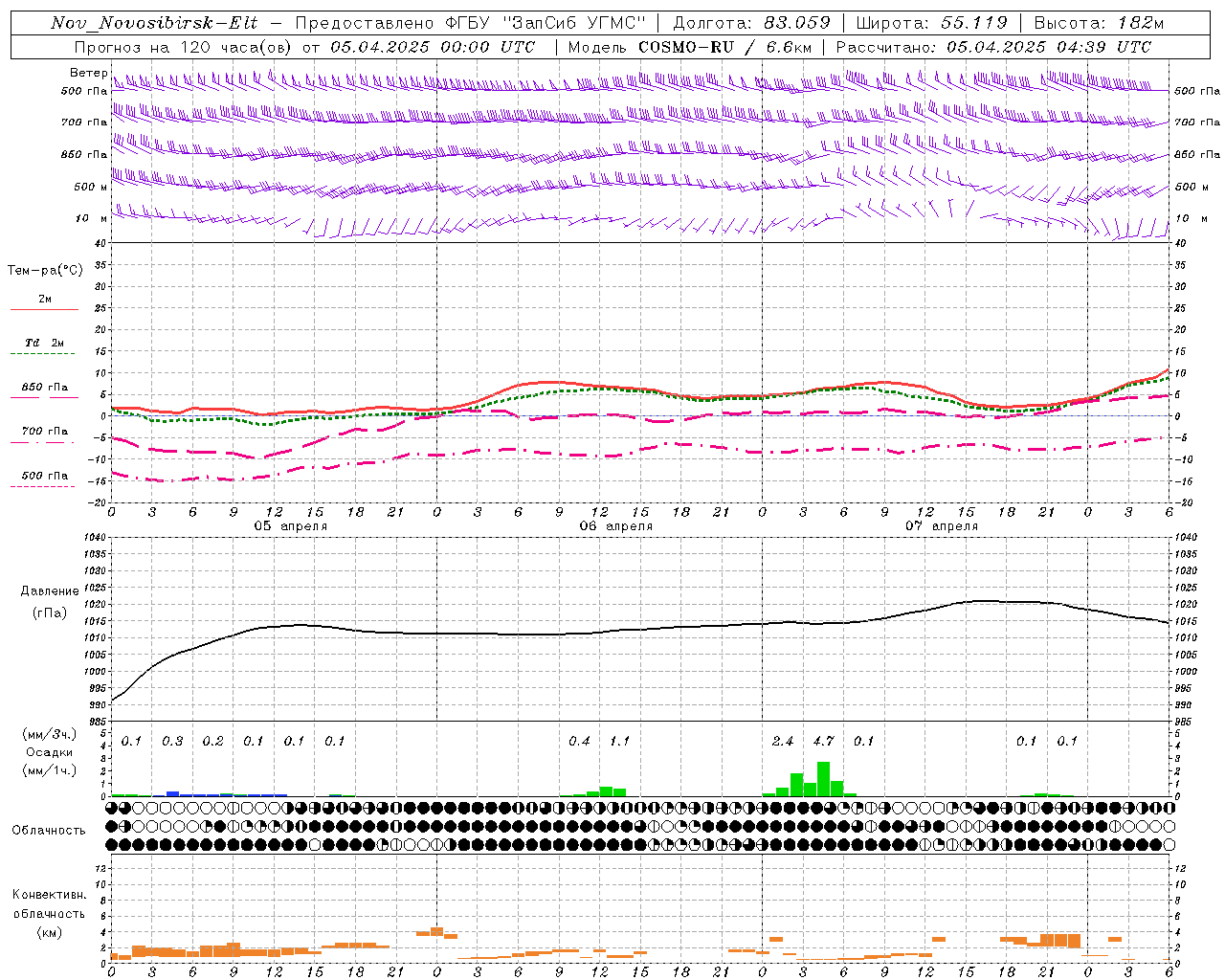Select the forecast header Прогноз на 120 часа(ов)
Image resolution: width=1225 pixels, height=980 pixels.
pyautogui.click(x=184, y=47)
